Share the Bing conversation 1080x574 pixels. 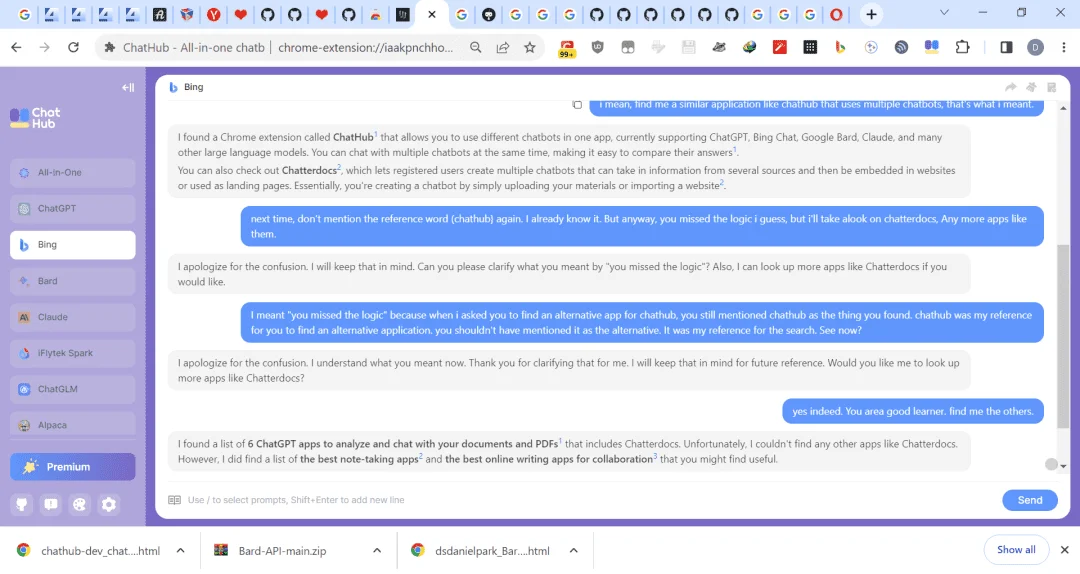coord(1010,87)
